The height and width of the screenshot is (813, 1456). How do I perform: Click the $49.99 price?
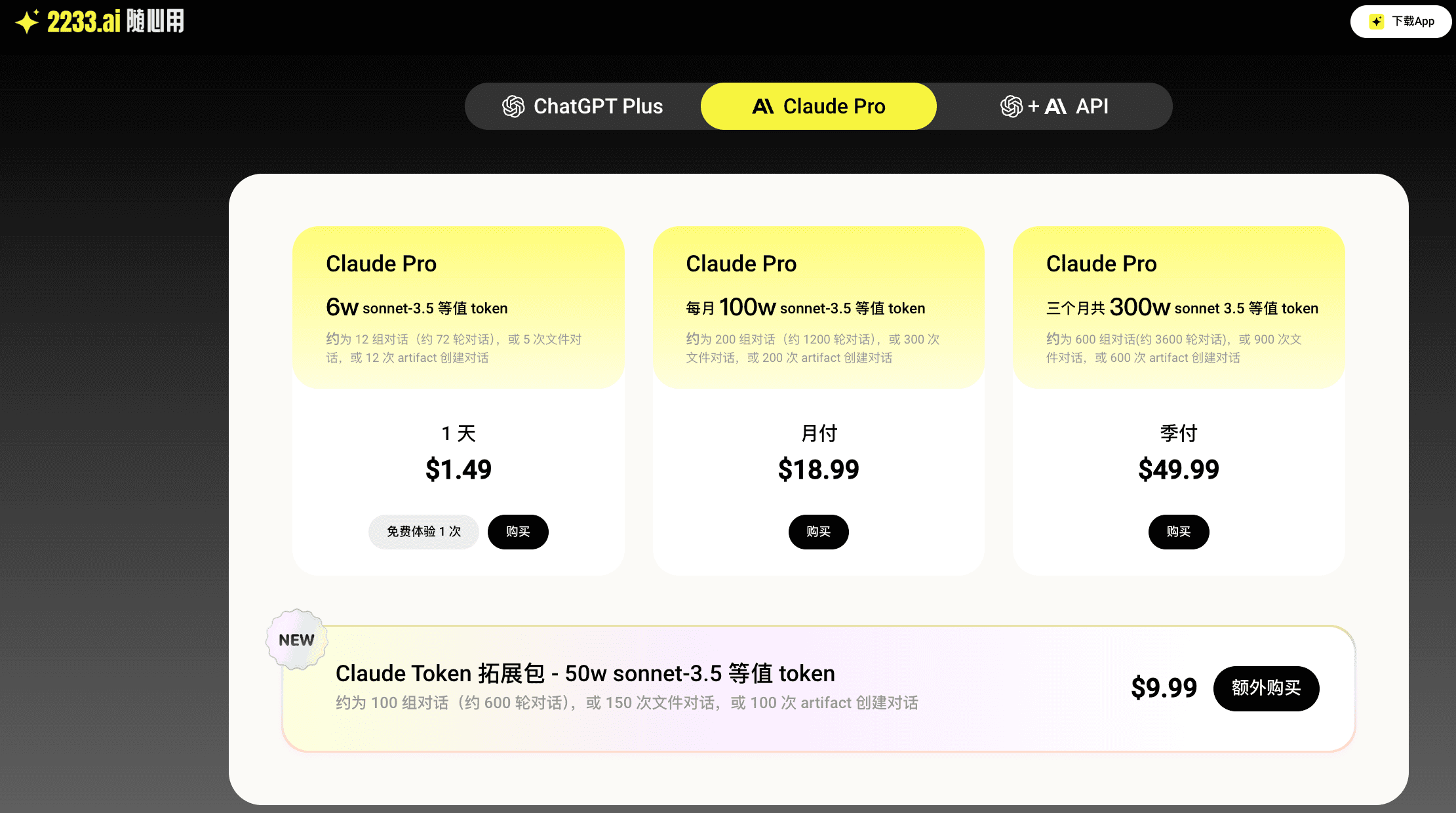(1179, 469)
